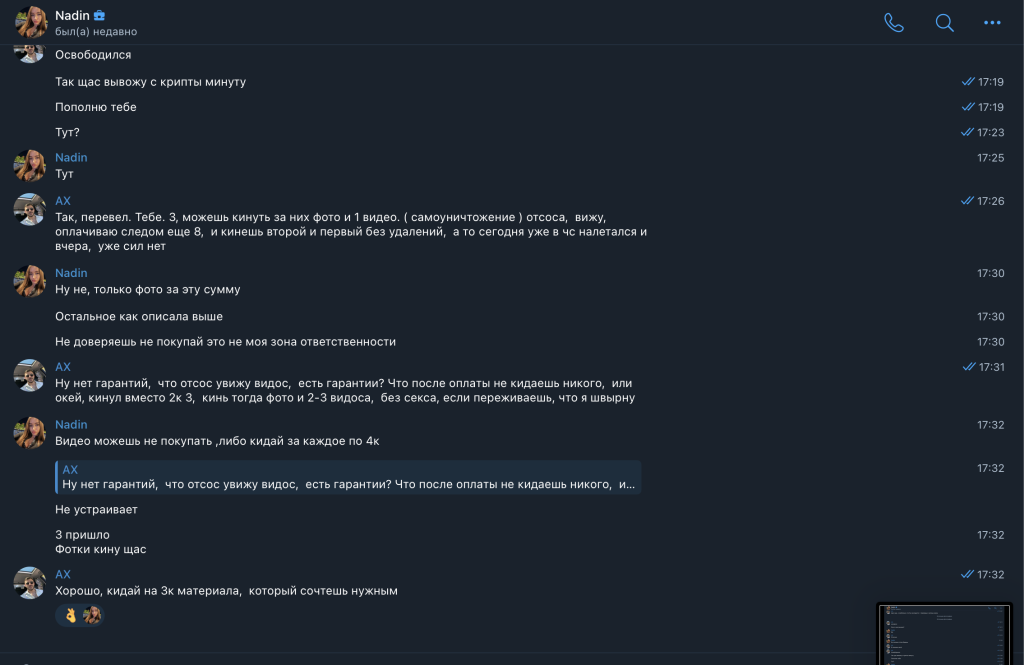
Task: Open chat info via the Nadin header title
Action: coord(72,15)
